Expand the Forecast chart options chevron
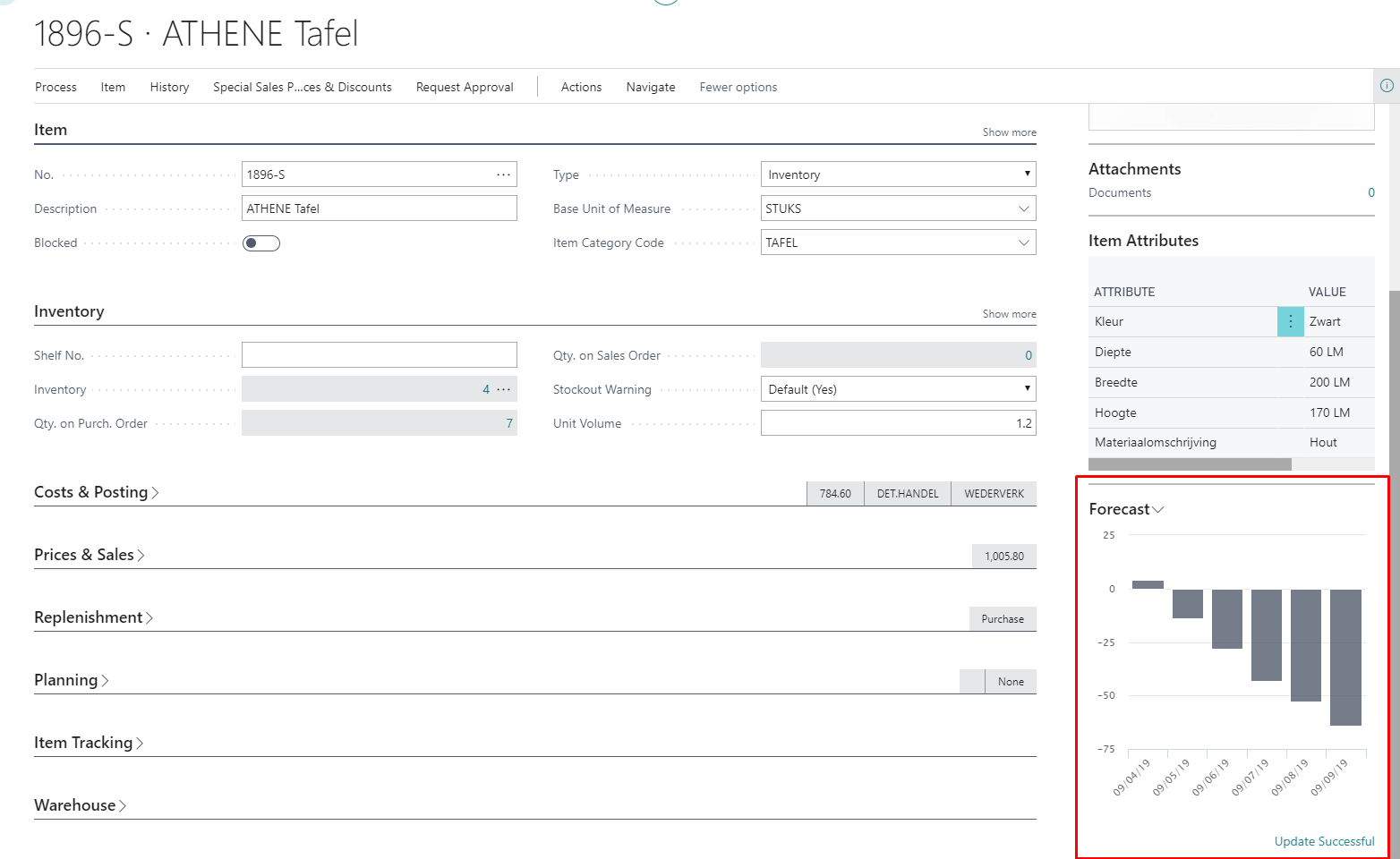 pos(1158,509)
